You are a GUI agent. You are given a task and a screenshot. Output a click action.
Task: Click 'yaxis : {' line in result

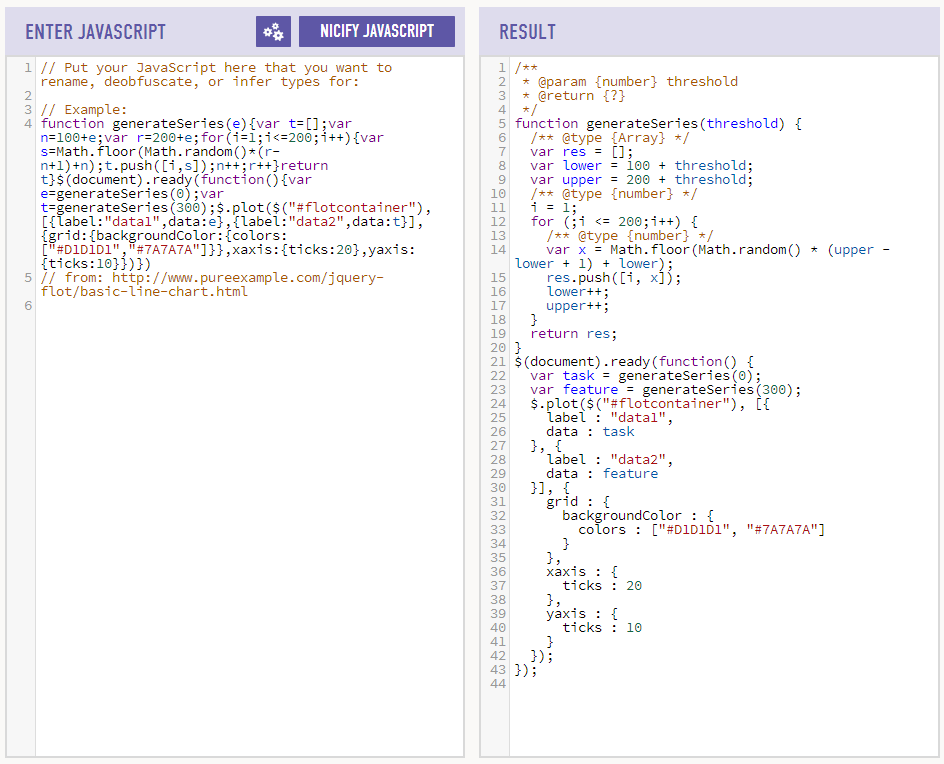(582, 614)
